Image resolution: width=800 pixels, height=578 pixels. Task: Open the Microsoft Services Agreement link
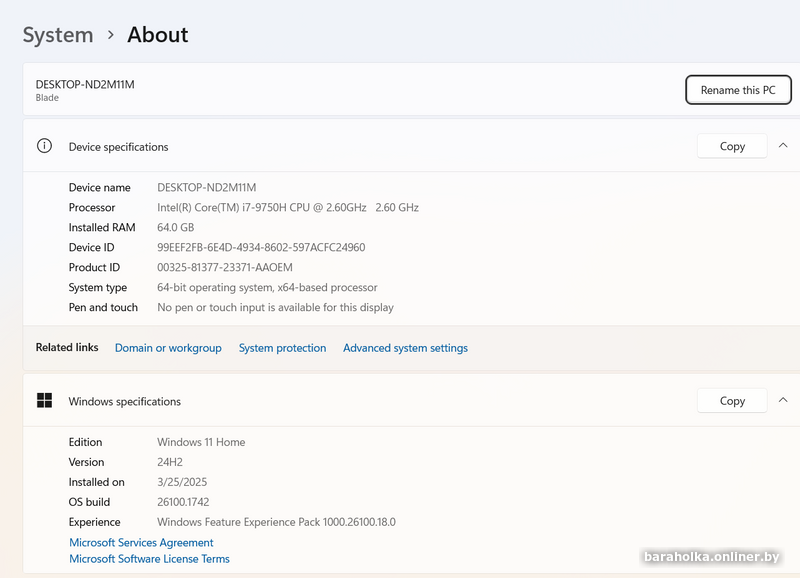tap(141, 542)
